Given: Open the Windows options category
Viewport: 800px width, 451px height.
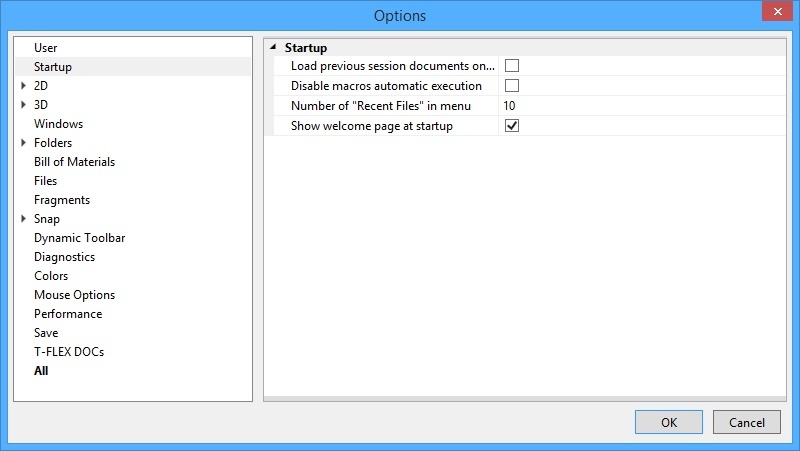Looking at the screenshot, I should point(58,124).
